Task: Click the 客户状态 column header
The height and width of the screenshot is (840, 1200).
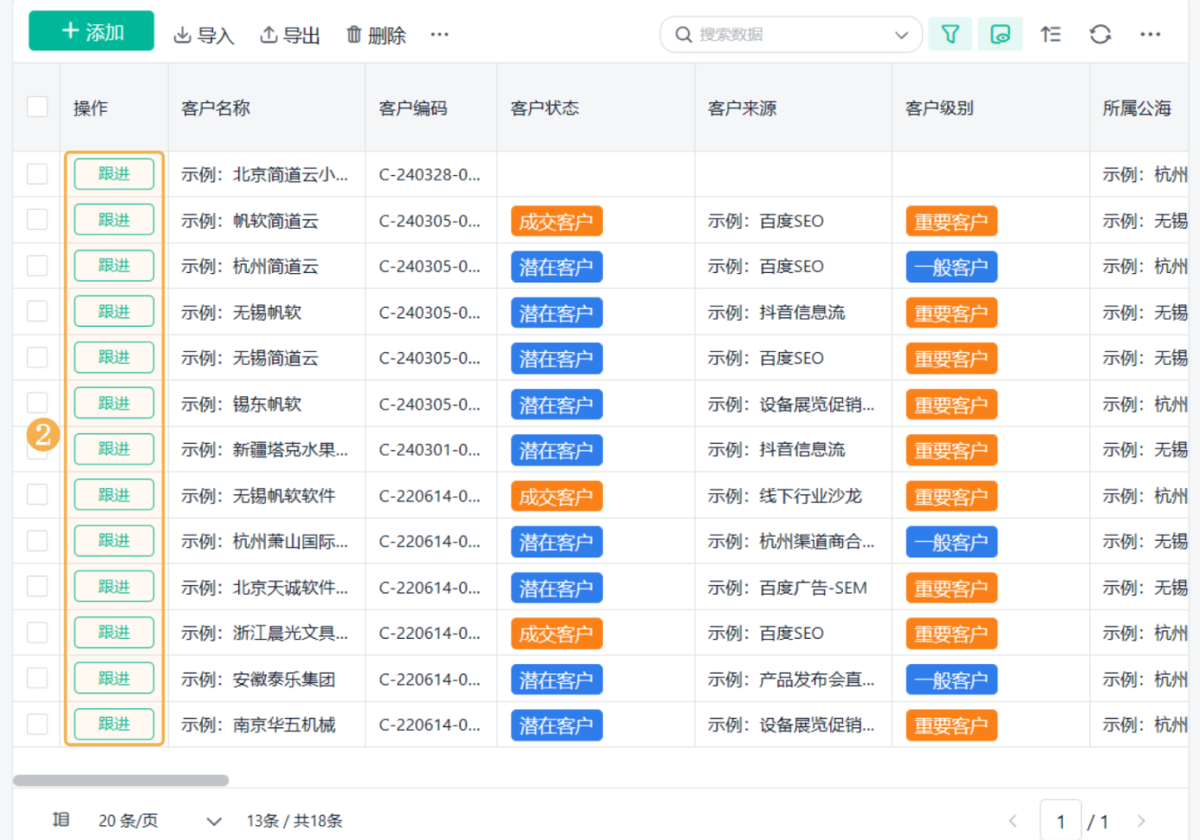Action: pyautogui.click(x=544, y=108)
